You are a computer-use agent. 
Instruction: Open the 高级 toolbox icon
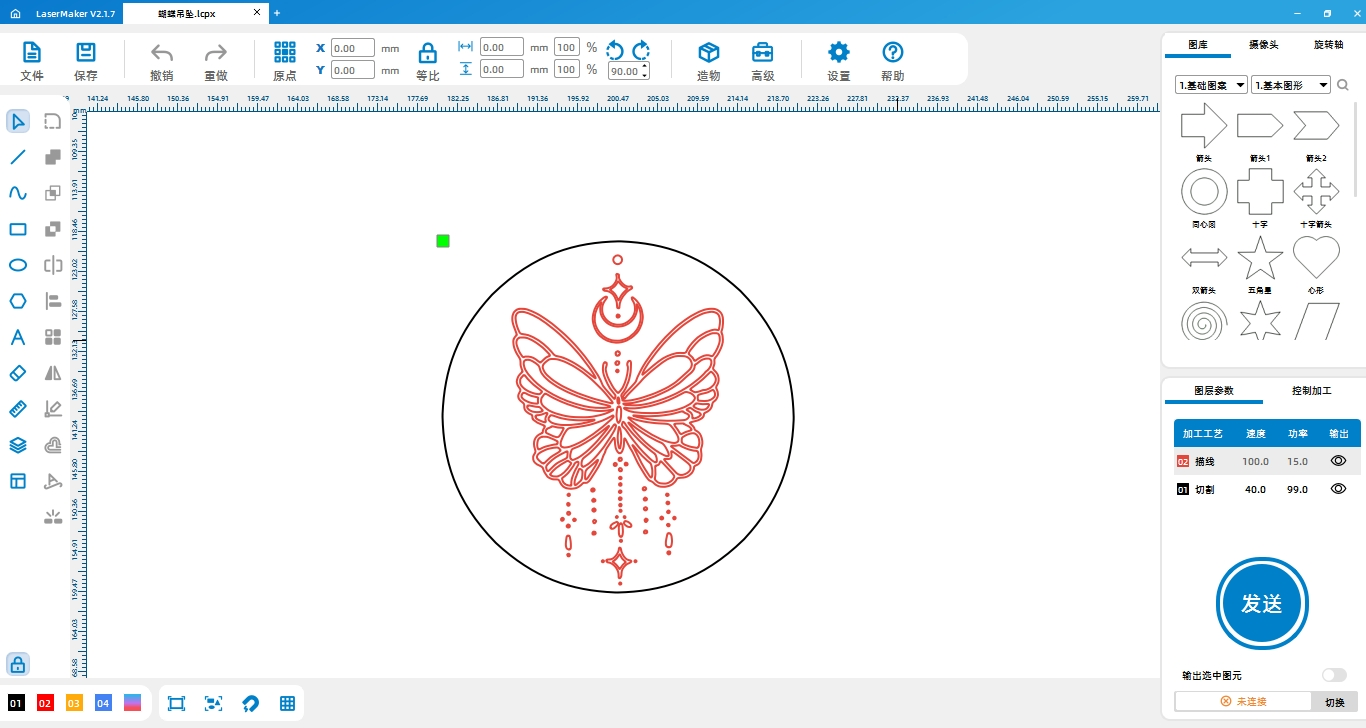[x=763, y=61]
